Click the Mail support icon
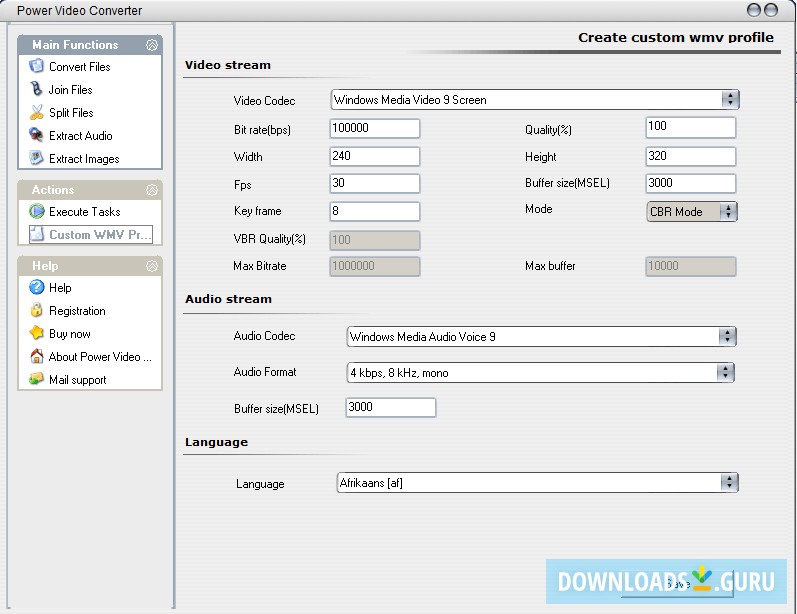The image size is (797, 614). click(x=37, y=379)
